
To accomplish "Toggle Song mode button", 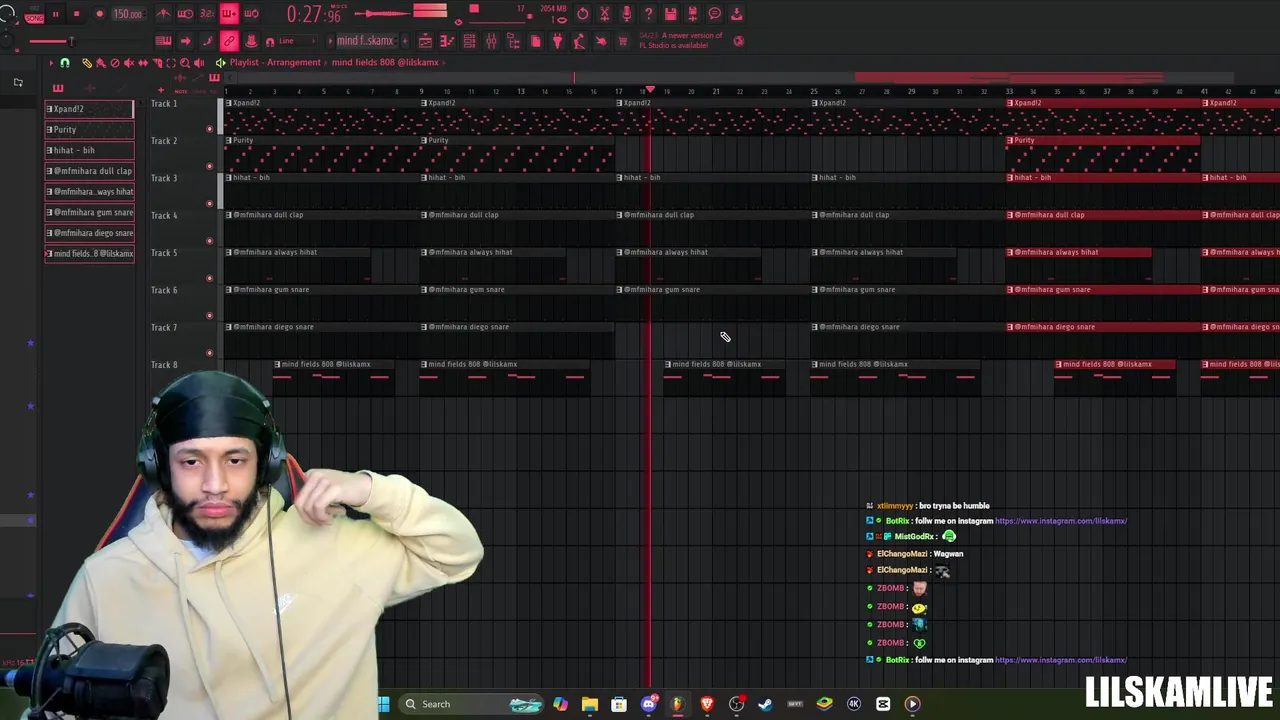I will point(34,18).
